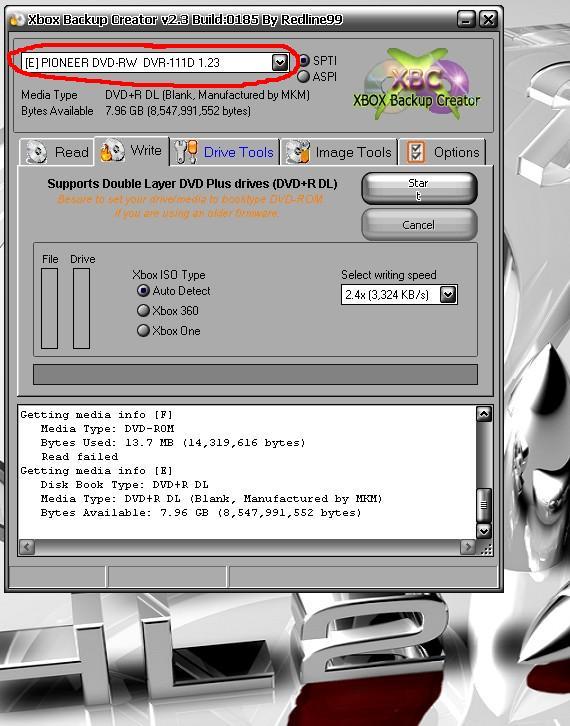Open the writing speed dropdown

click(x=448, y=294)
